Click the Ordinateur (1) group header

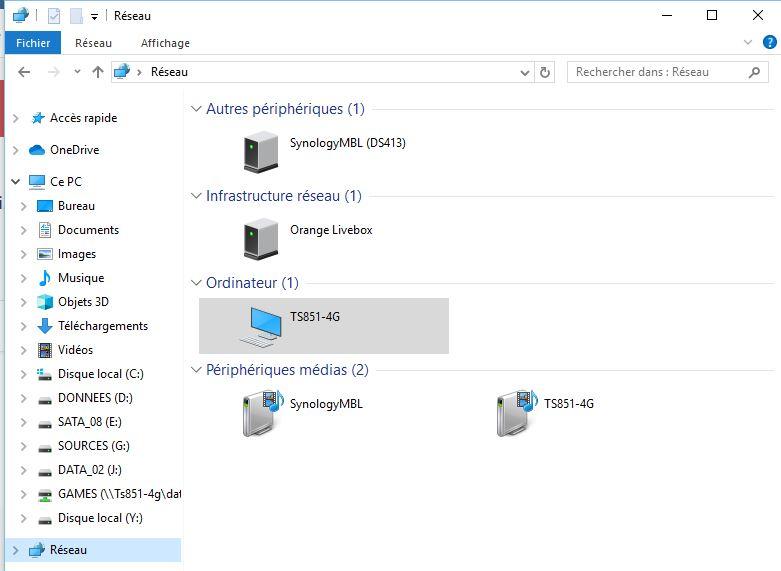click(x=253, y=283)
